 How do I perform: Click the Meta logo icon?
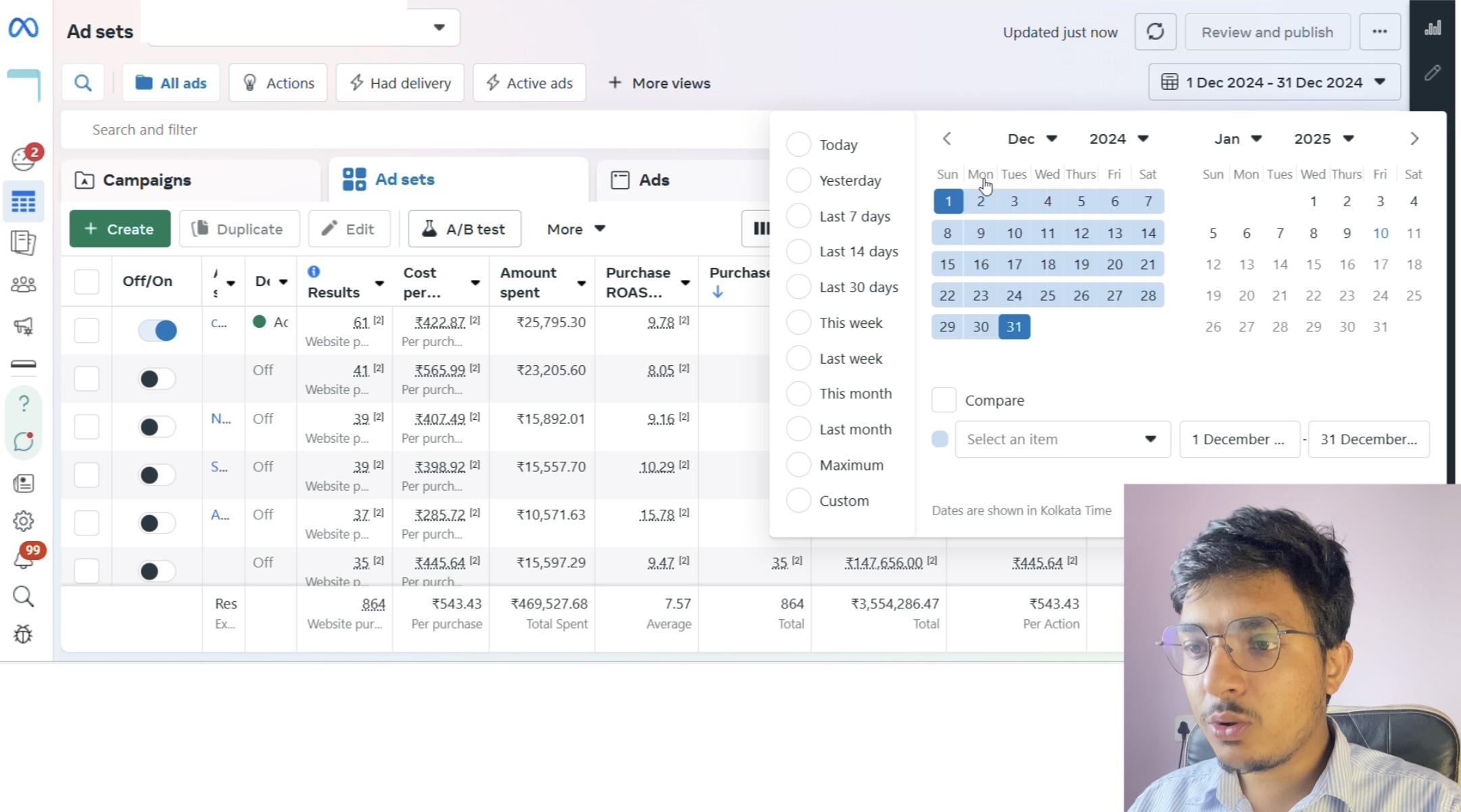pos(24,28)
